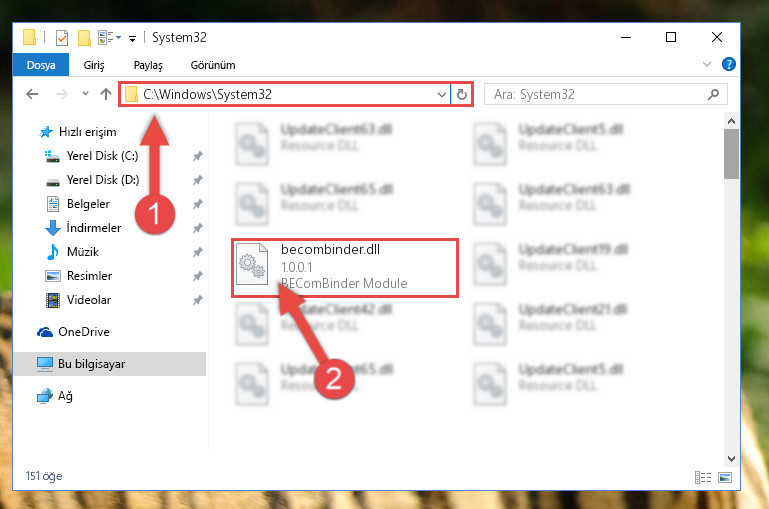Refresh the System32 folder view
The width and height of the screenshot is (769, 509).
click(x=461, y=94)
